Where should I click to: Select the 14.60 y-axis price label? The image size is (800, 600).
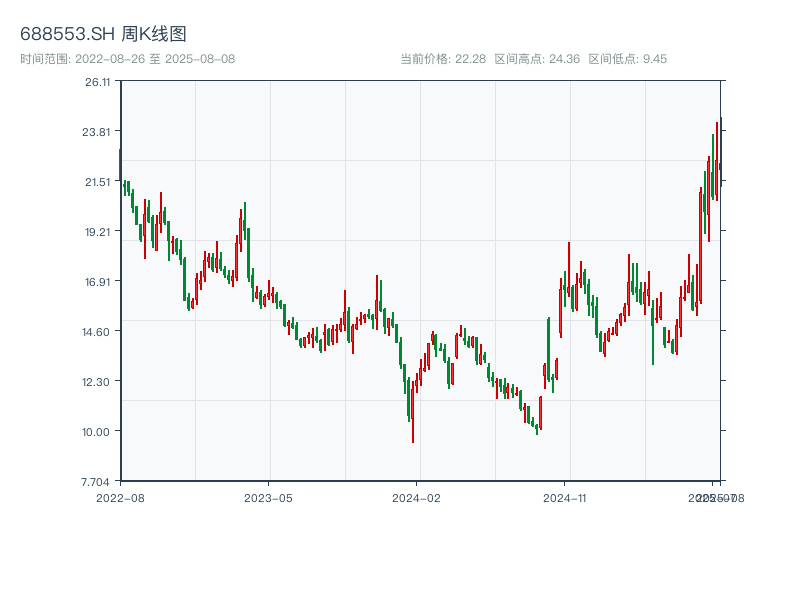(x=98, y=332)
